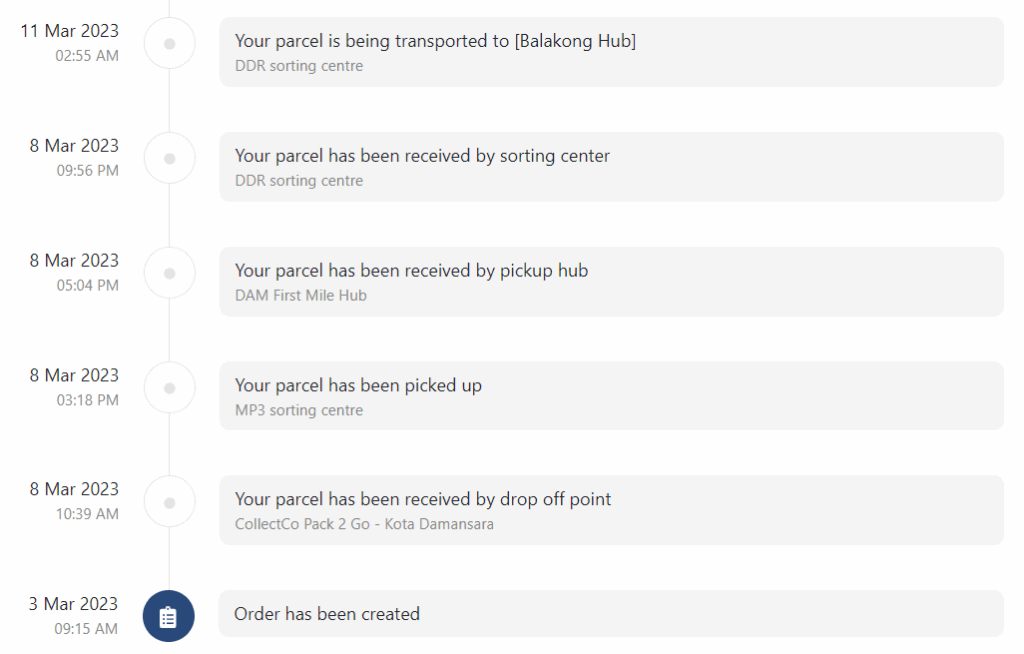Select the parcel has been picked up entry
1024x654 pixels.
tap(611, 396)
